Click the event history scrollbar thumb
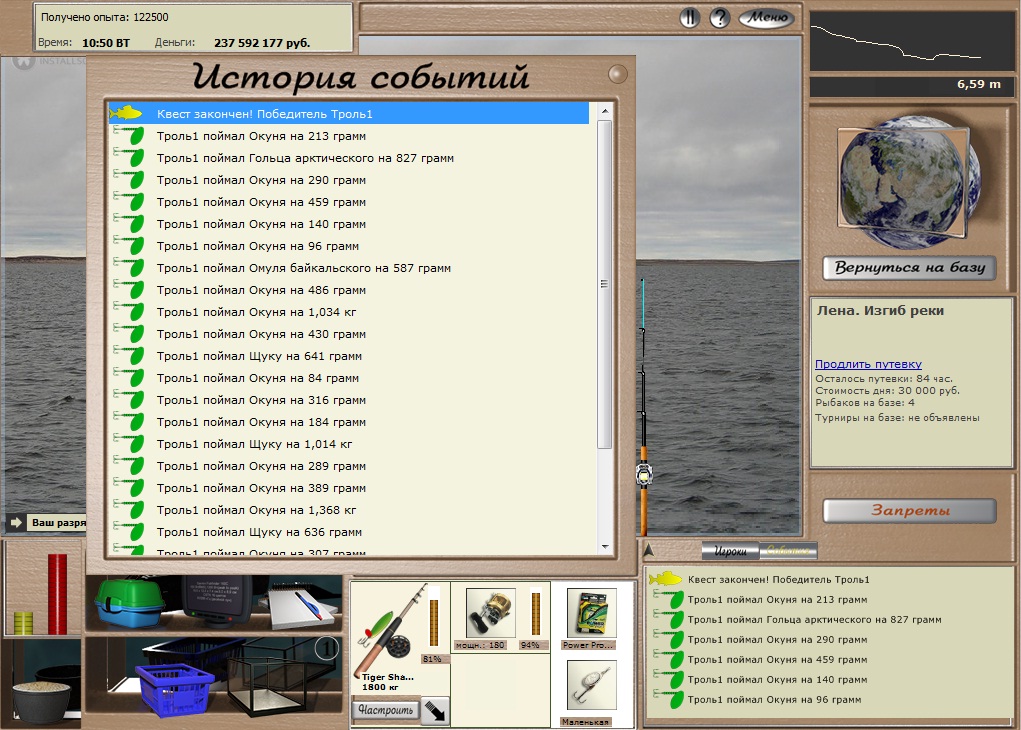Screen dimensions: 1021x730 [604, 283]
